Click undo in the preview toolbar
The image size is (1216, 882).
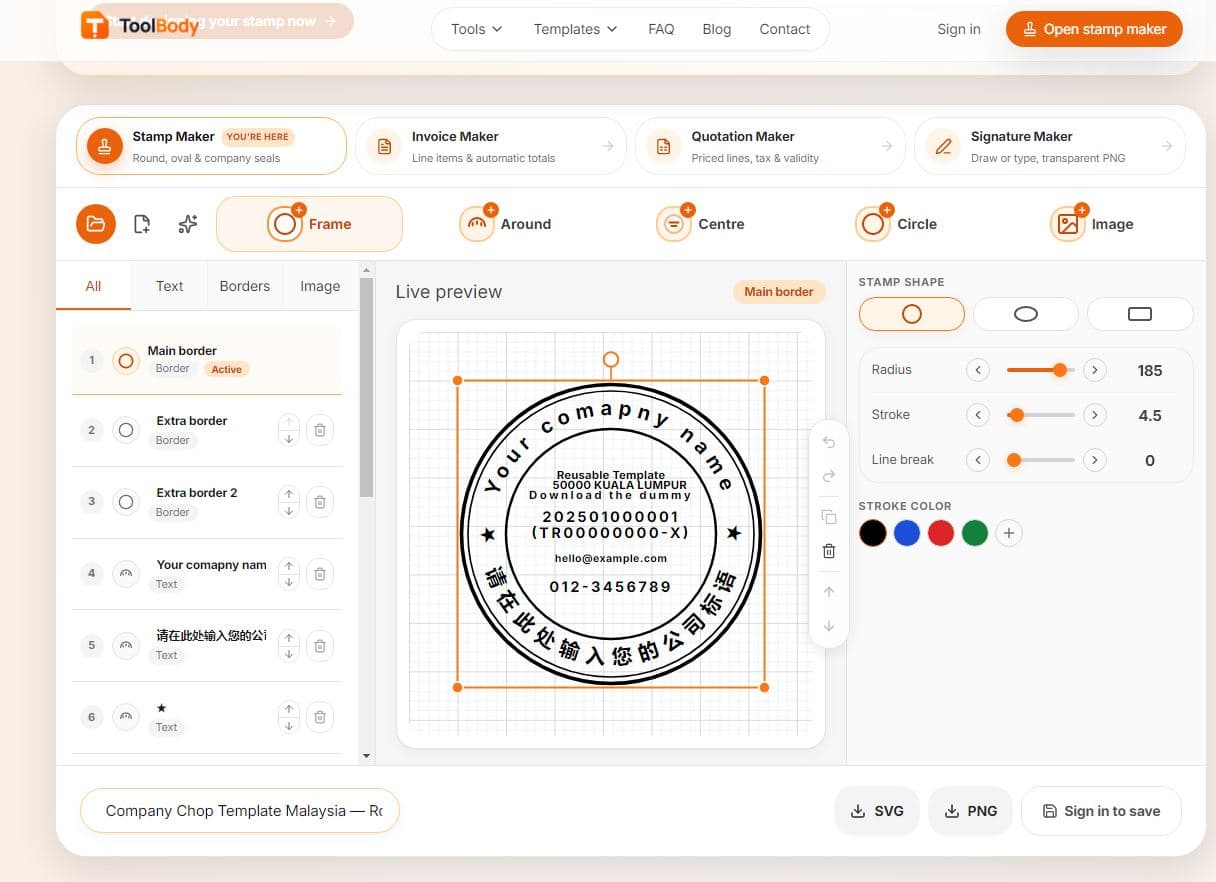click(828, 442)
